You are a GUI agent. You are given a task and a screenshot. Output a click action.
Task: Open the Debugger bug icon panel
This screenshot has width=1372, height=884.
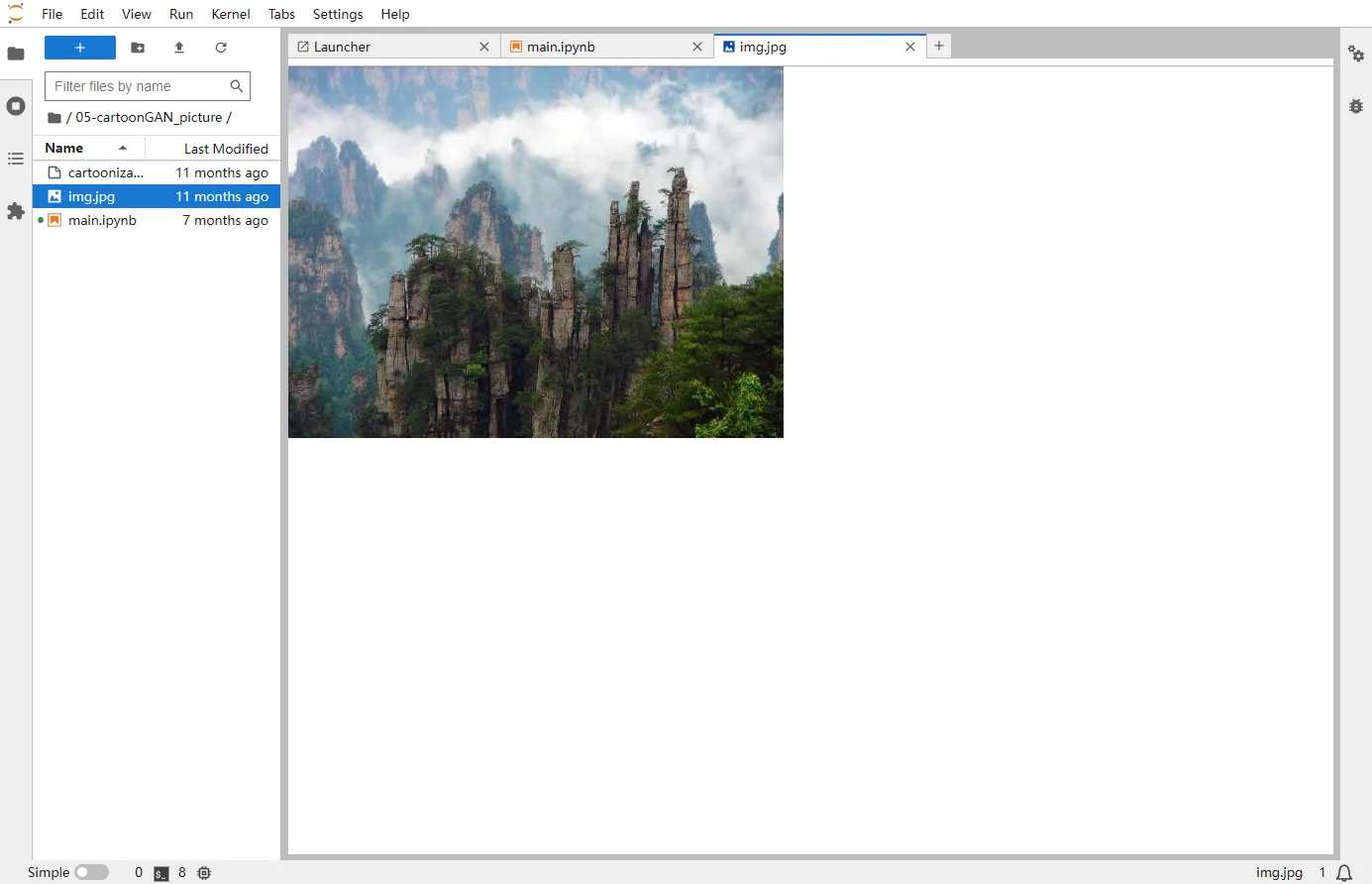(1356, 106)
